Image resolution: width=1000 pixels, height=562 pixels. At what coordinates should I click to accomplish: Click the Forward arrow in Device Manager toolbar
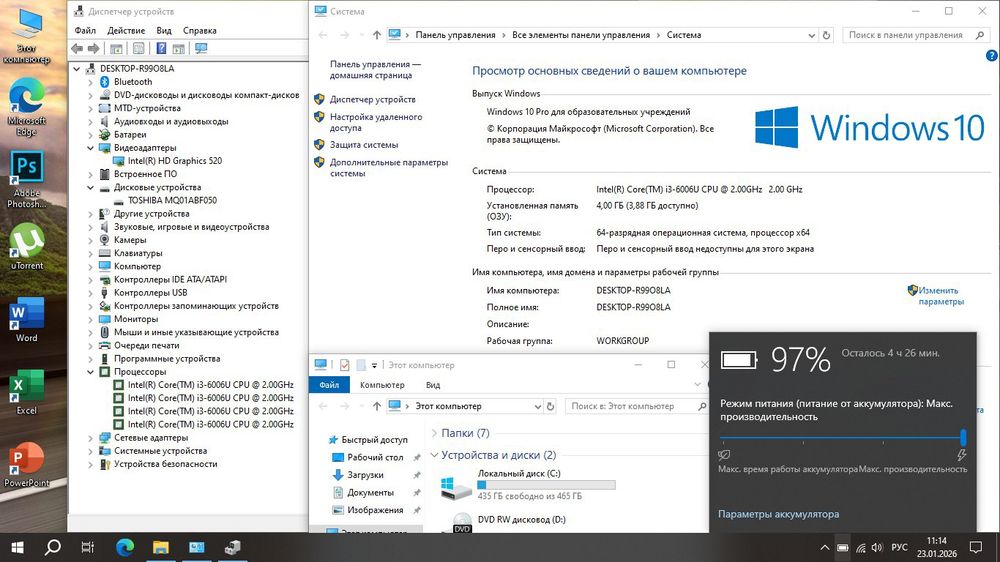pyautogui.click(x=94, y=48)
